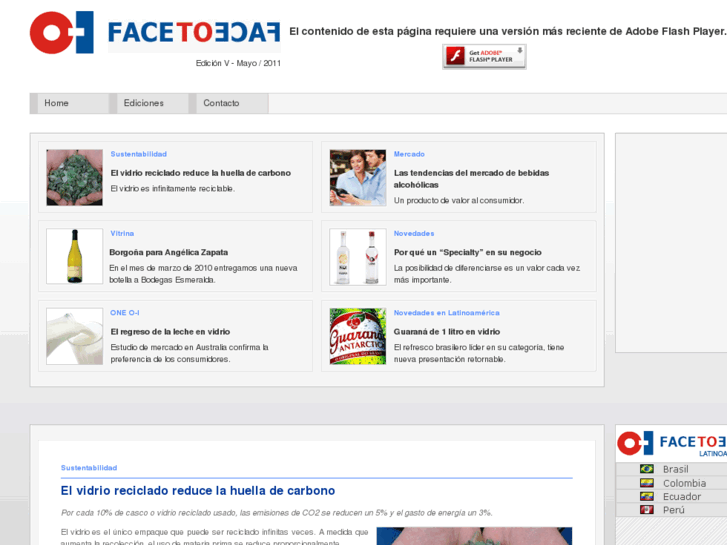Click the O-I red and blue logo
Screen dimensions: 727x545
point(62,32)
